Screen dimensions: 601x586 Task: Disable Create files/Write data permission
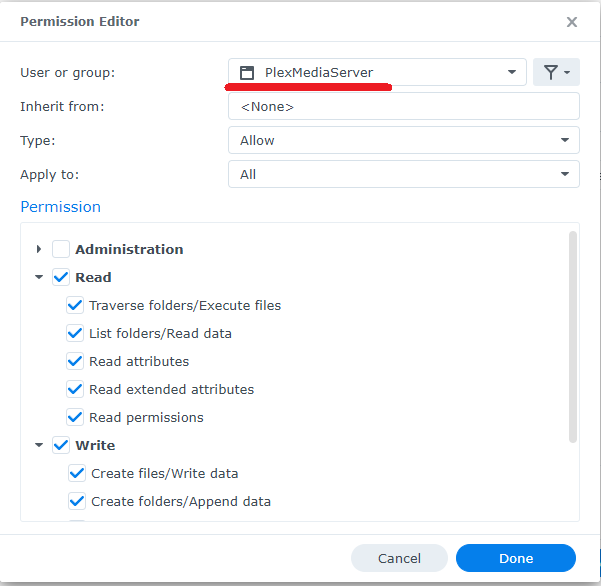(77, 473)
